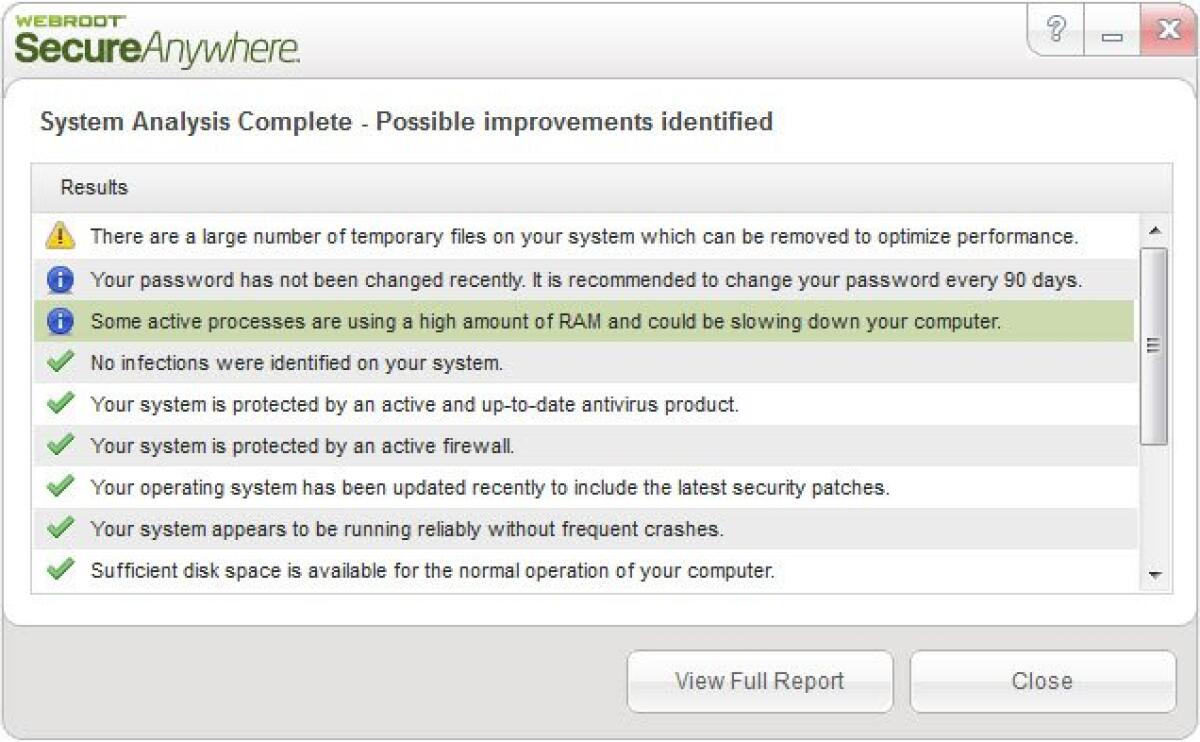Click the checkmark beside the system reliability message
This screenshot has width=1200, height=742.
[60, 530]
